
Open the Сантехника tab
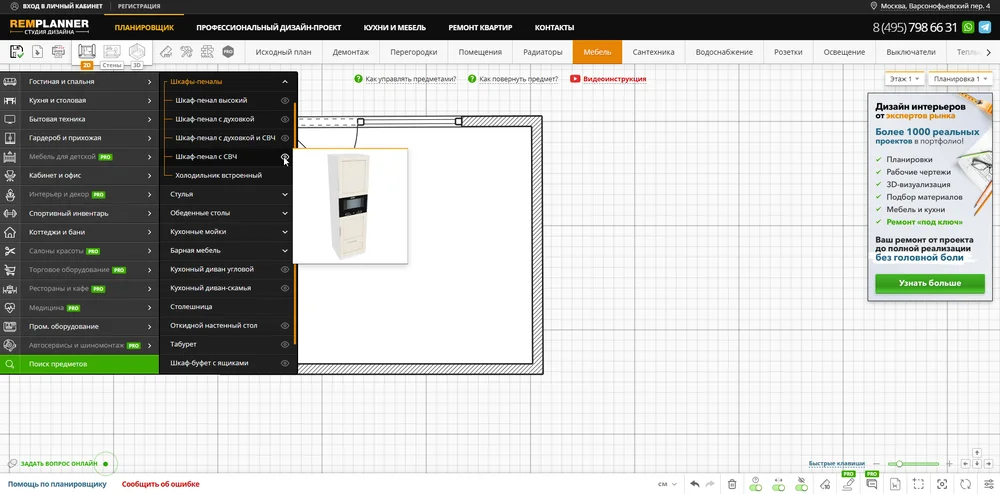pos(653,51)
